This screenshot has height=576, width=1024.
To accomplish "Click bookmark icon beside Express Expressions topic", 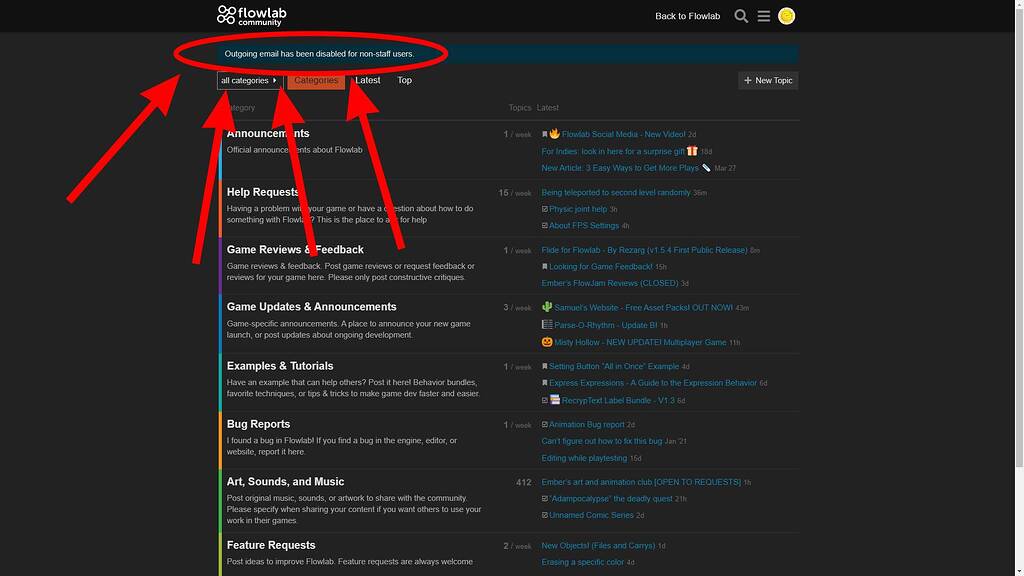I will (545, 383).
